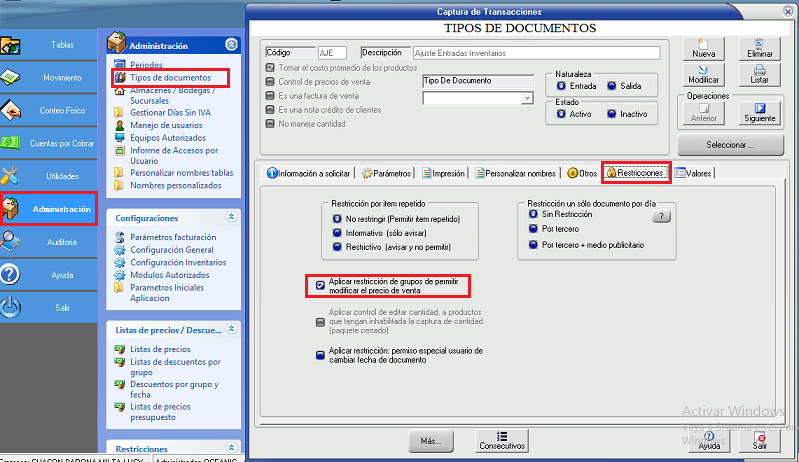The height and width of the screenshot is (462, 799).
Task: Collapse the Configuraciones panel section
Action: (232, 217)
